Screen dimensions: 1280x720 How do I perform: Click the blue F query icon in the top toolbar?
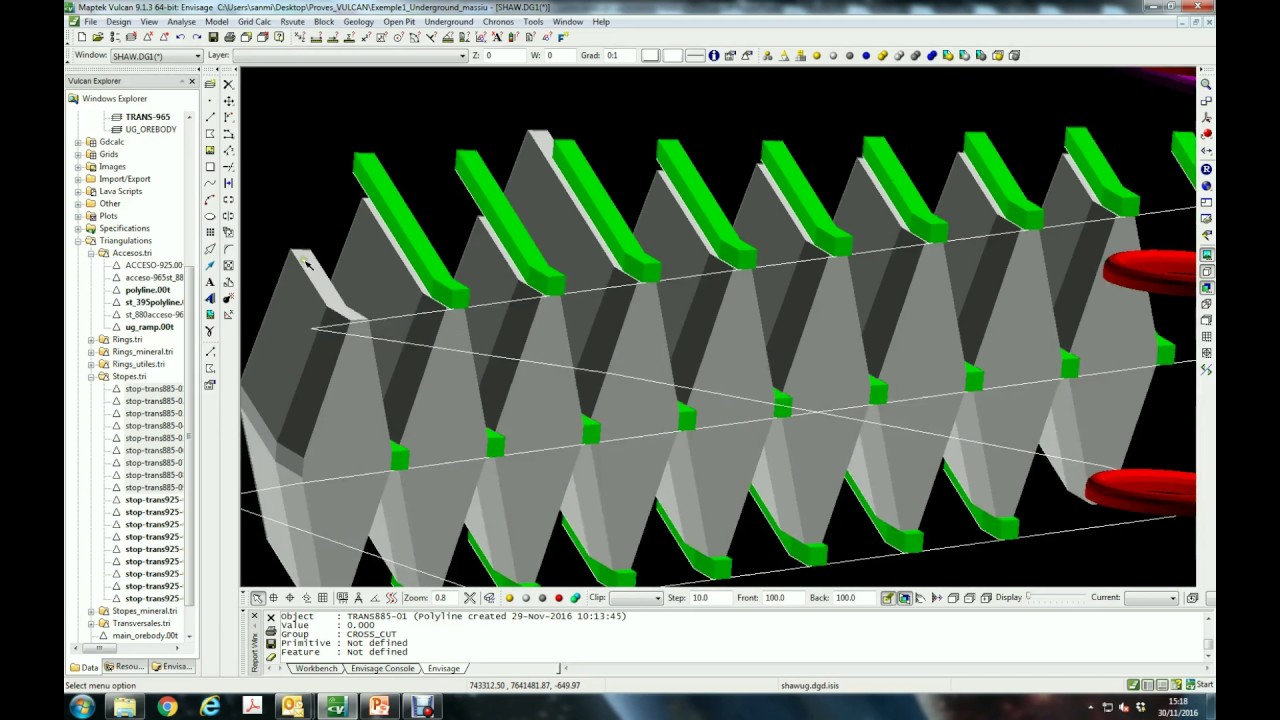[562, 37]
